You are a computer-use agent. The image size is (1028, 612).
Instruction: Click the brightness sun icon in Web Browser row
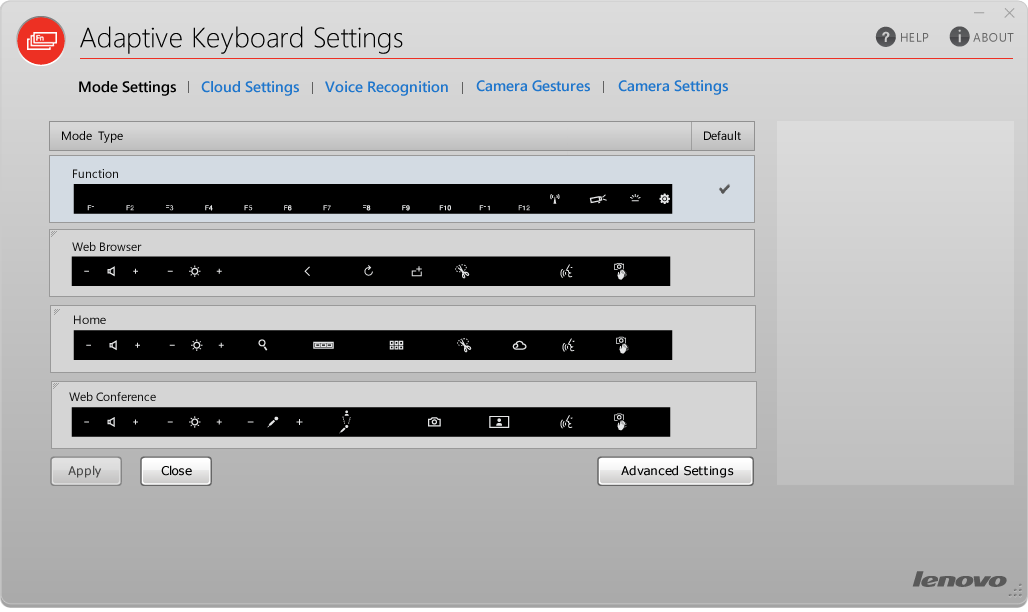pos(195,271)
